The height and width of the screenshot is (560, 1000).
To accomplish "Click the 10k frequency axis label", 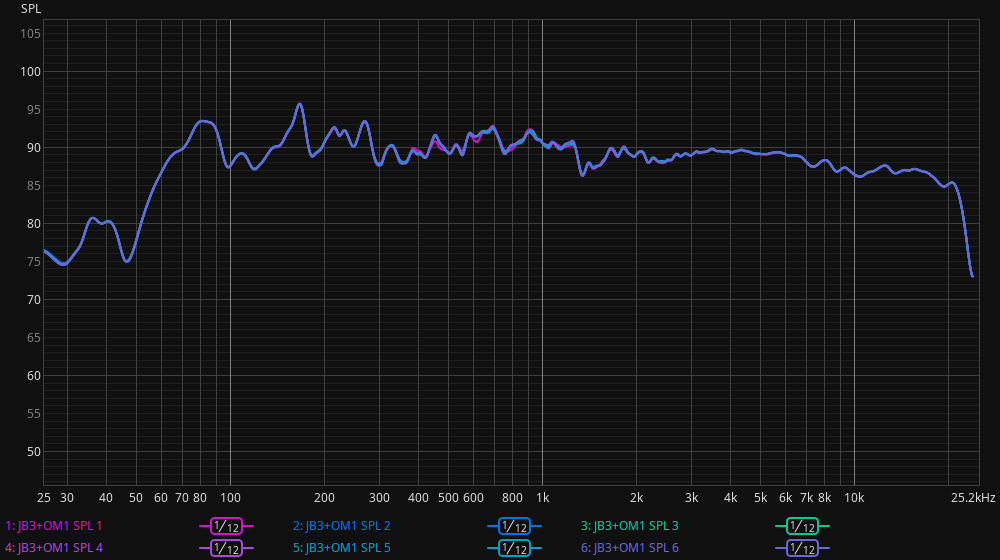I will (x=854, y=497).
